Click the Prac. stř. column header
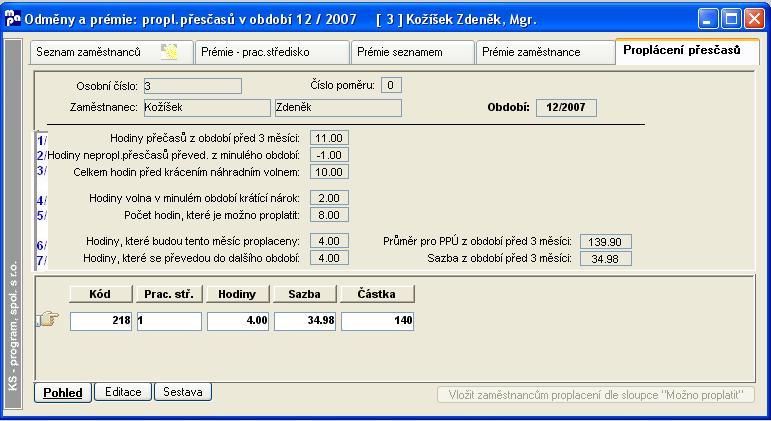 pos(169,294)
